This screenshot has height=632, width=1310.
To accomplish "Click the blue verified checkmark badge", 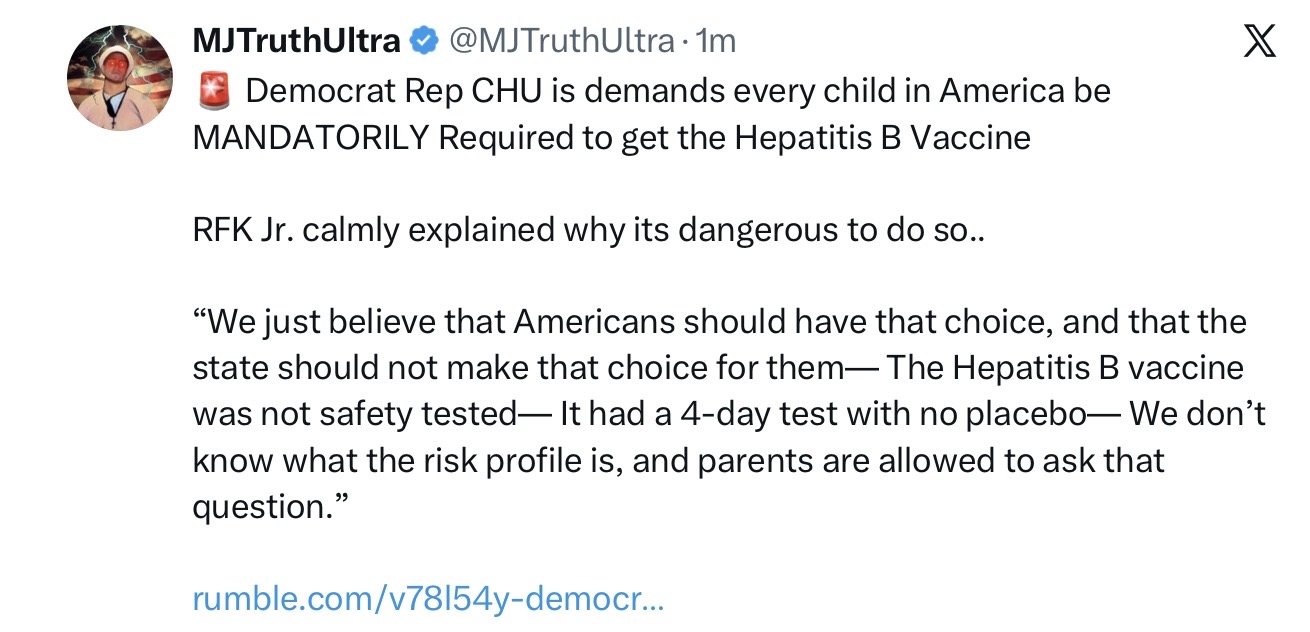I will [424, 41].
